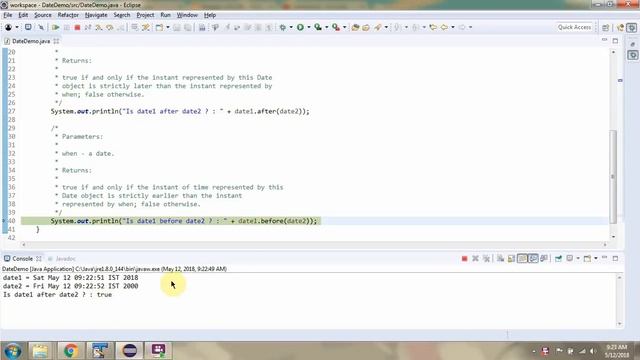Open File Explorer from the Windows taskbar
Screen dimensions: 640x360
40,351
